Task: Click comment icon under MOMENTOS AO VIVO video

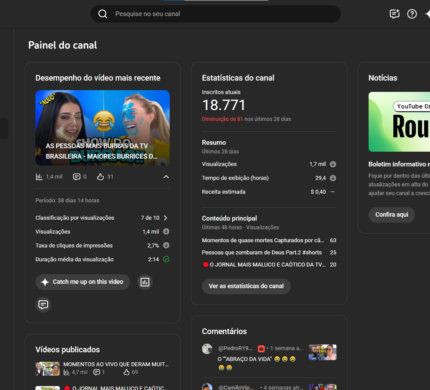Action: tap(96, 372)
